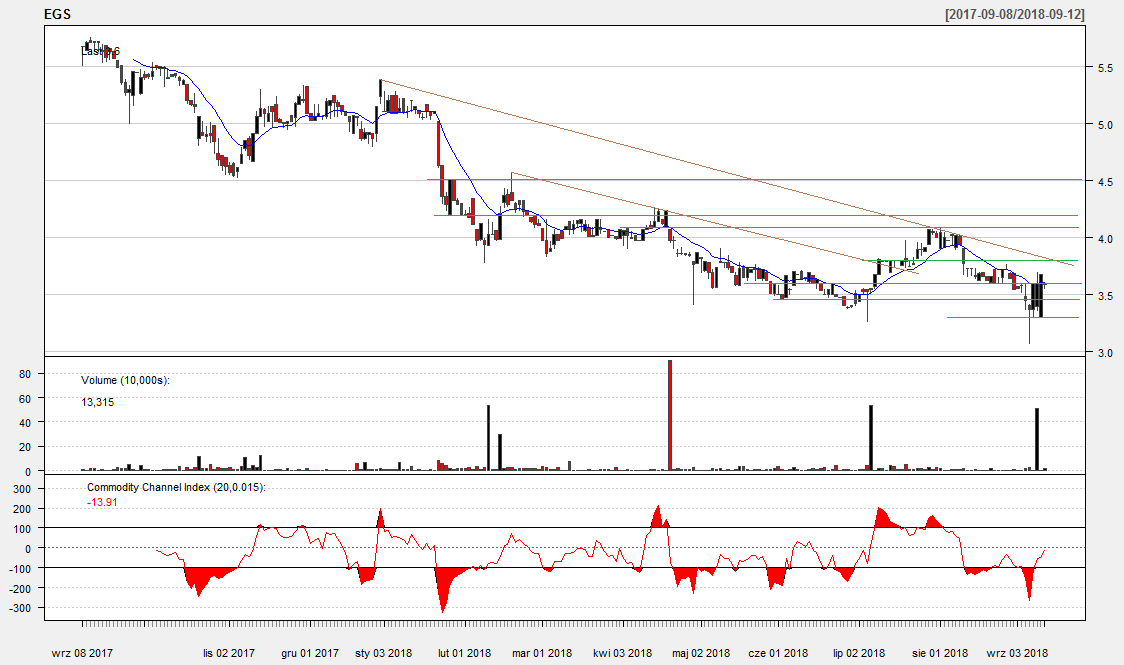Click the 13,315 volume value
Screen dimensions: 1124x665
click(97, 403)
